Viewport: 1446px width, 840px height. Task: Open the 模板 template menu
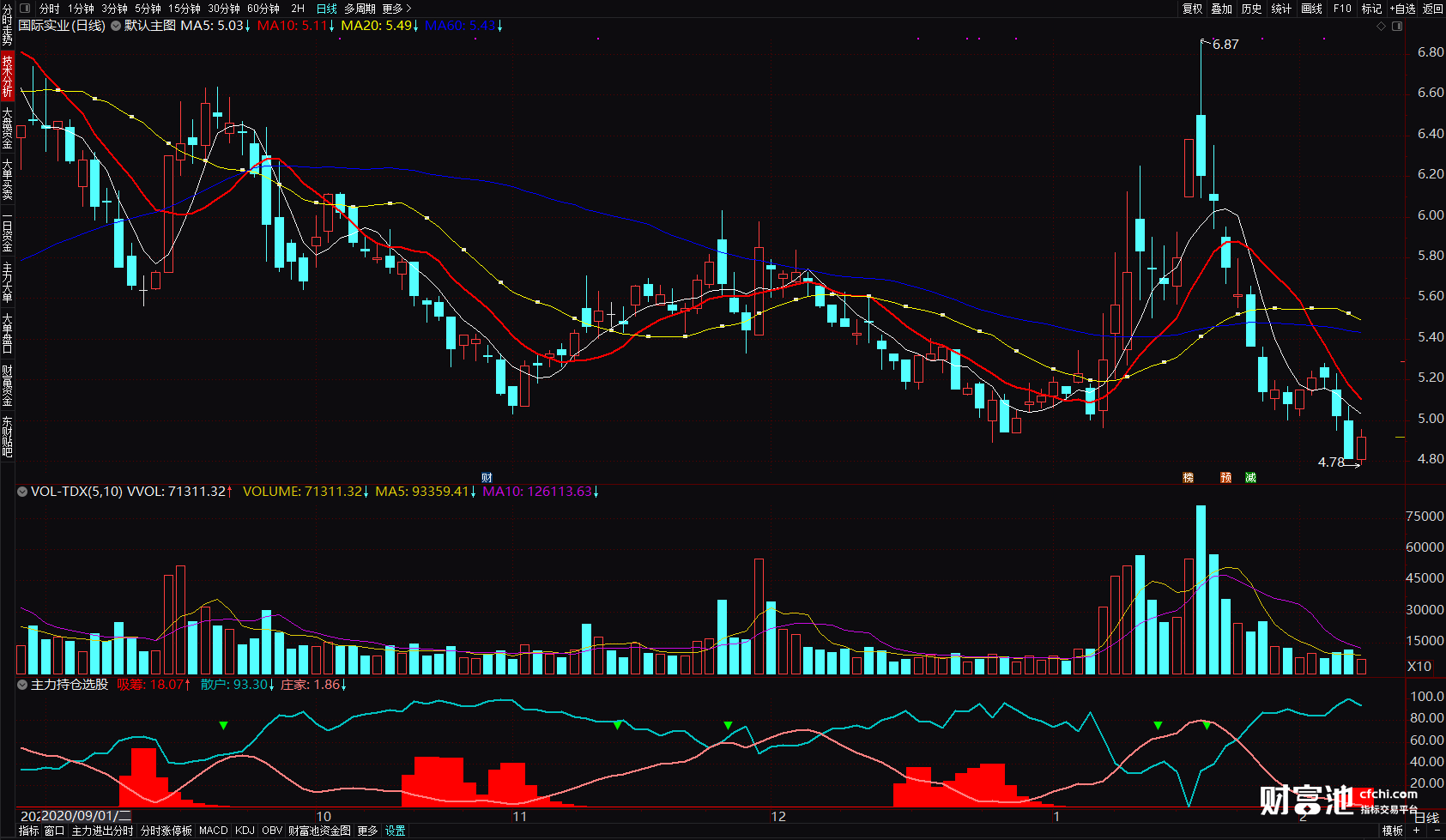pos(1393,831)
